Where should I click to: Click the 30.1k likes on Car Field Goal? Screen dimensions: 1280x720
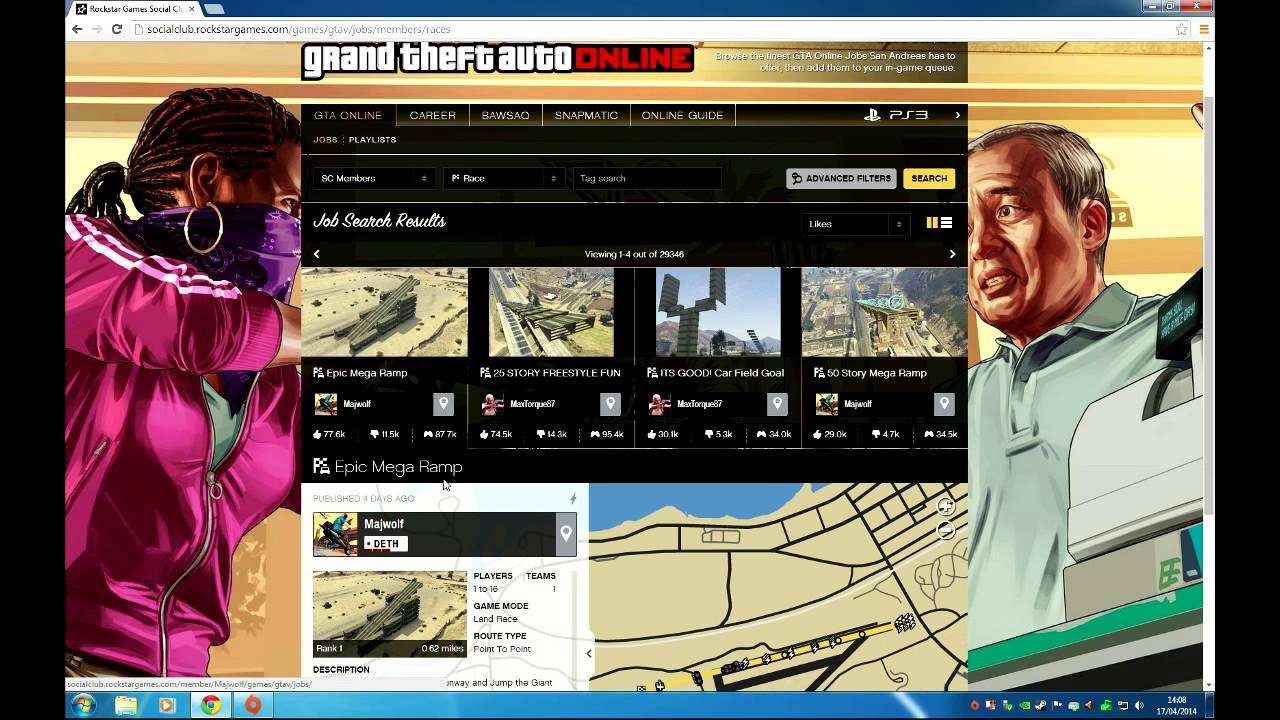[x=662, y=434]
